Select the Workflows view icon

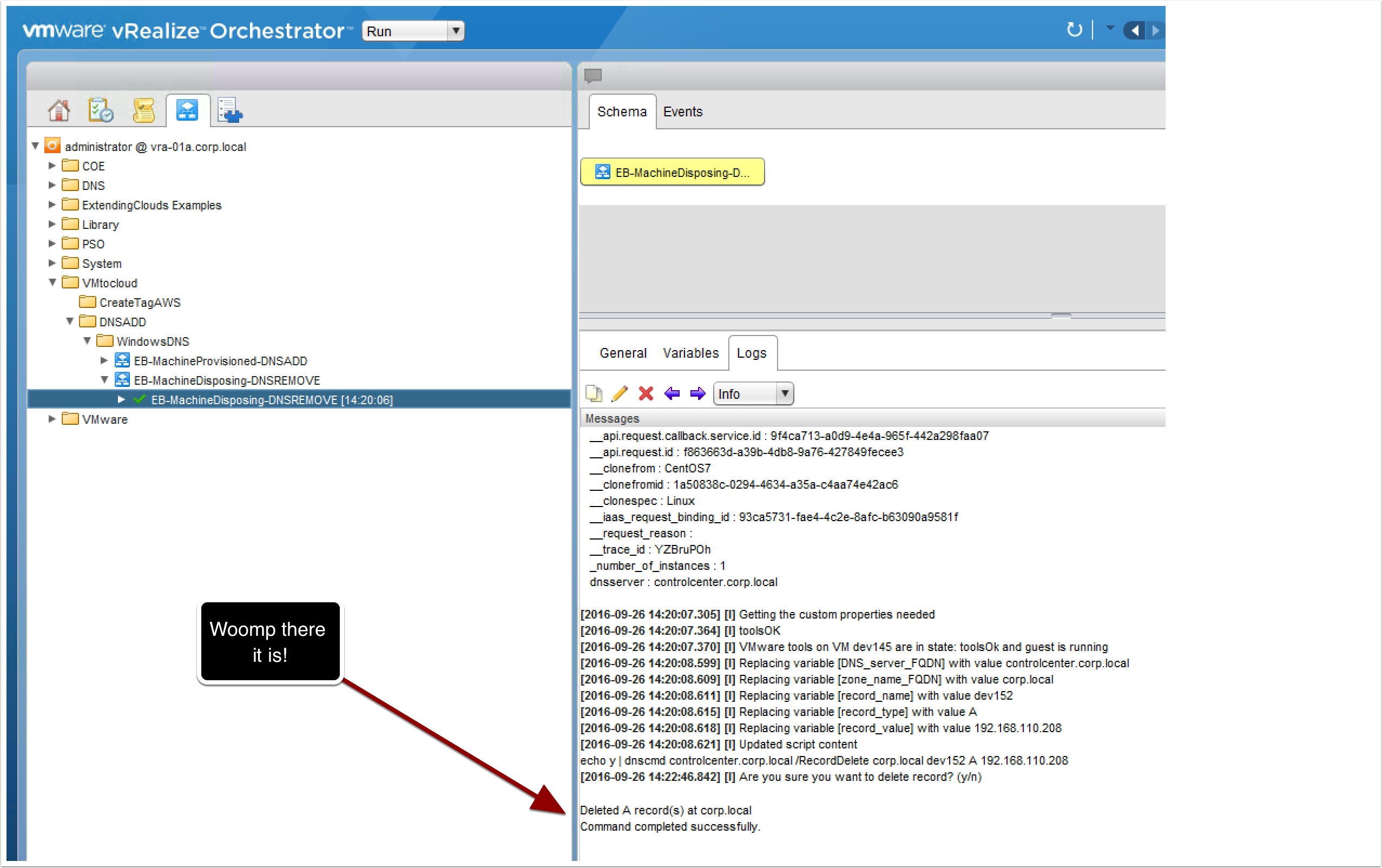(x=187, y=110)
